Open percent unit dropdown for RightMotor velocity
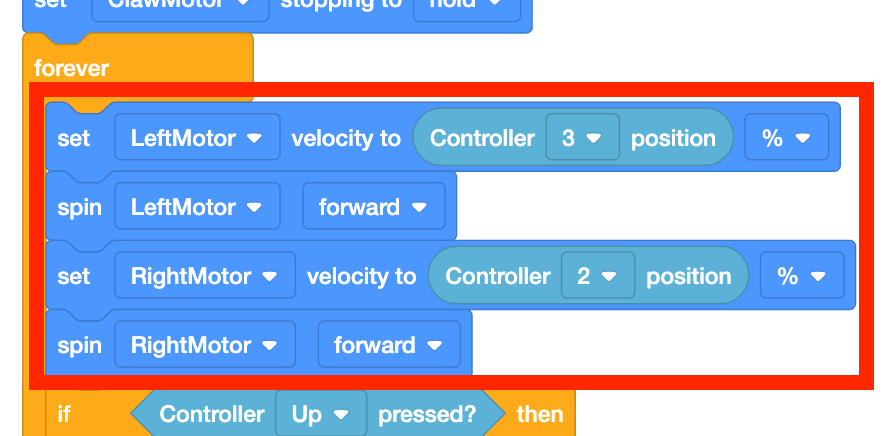This screenshot has width=894, height=436. pyautogui.click(x=802, y=276)
